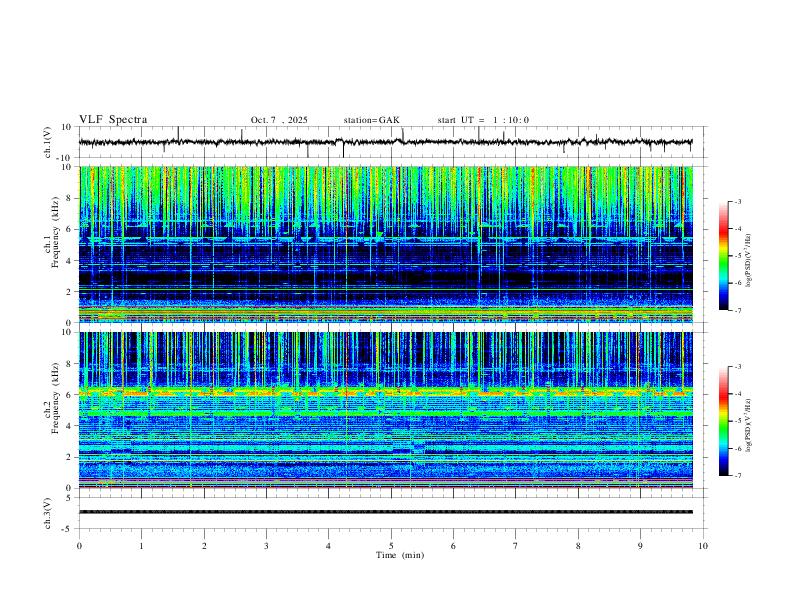Screen dimensions: 792x612
Task: Click time axis tick label "0"
Action: tap(79, 546)
